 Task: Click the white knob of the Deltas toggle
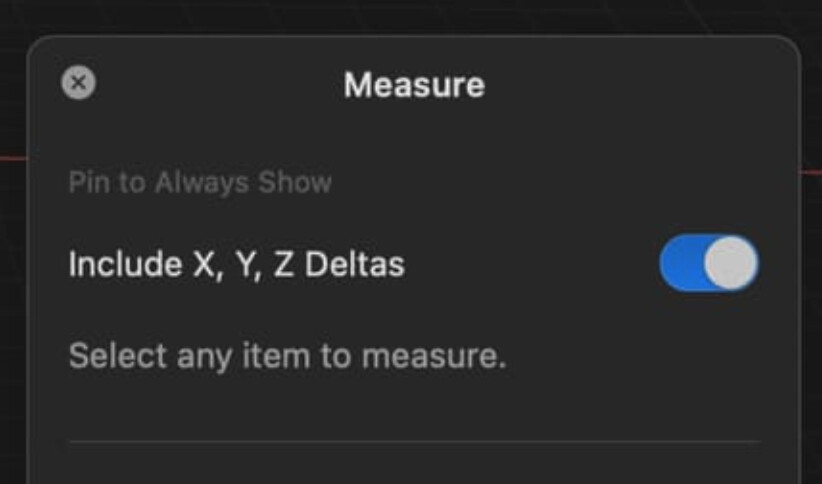click(x=731, y=263)
